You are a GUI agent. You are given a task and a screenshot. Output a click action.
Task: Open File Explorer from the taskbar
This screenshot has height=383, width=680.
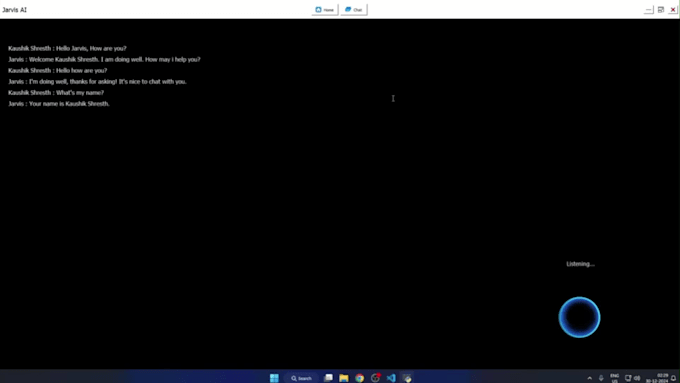tap(344, 378)
